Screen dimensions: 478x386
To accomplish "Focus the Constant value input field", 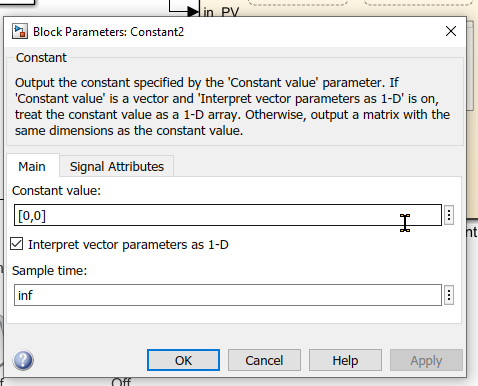I will pyautogui.click(x=228, y=215).
